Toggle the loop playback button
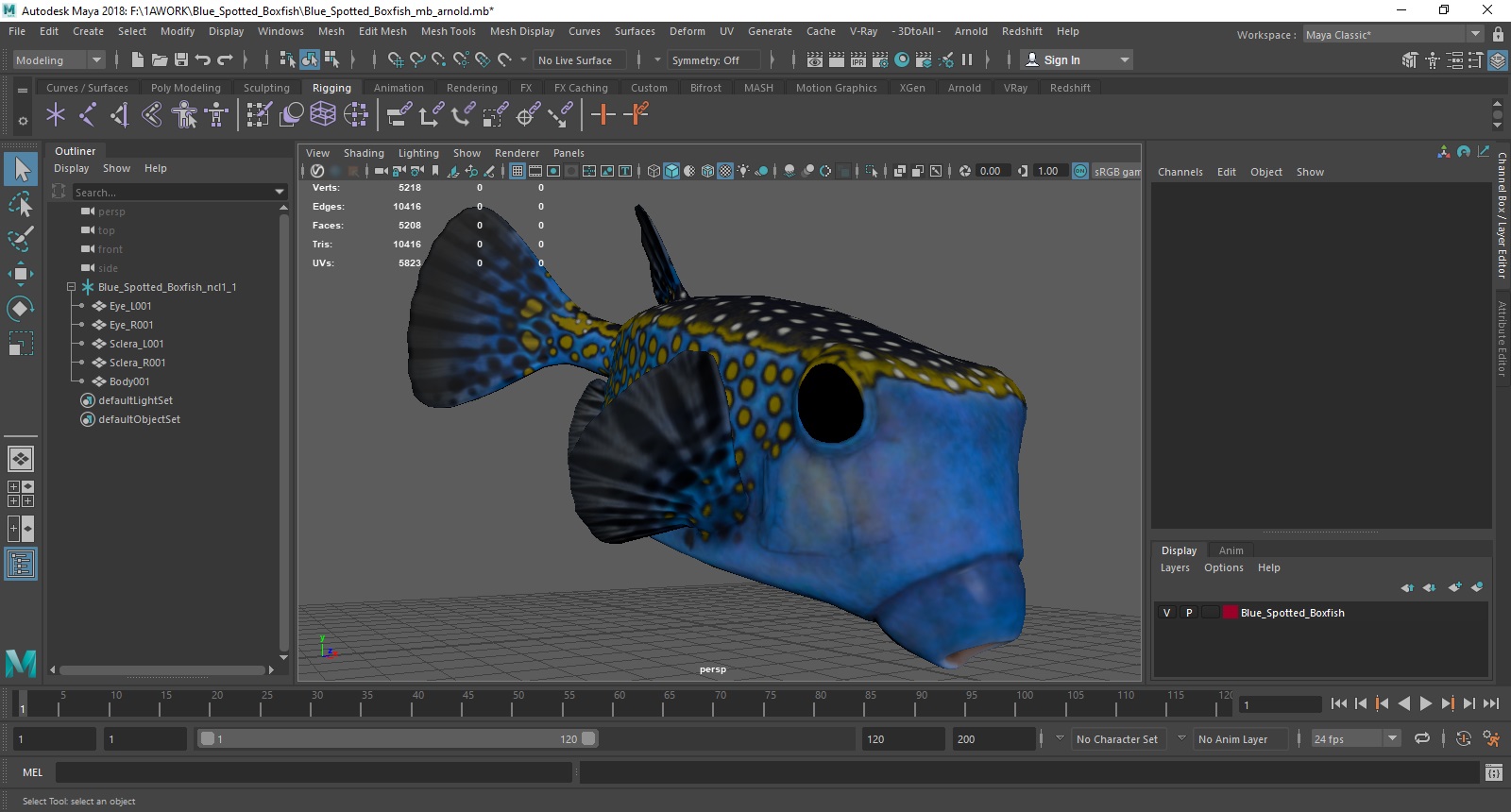The height and width of the screenshot is (812, 1511). pyautogui.click(x=1422, y=739)
